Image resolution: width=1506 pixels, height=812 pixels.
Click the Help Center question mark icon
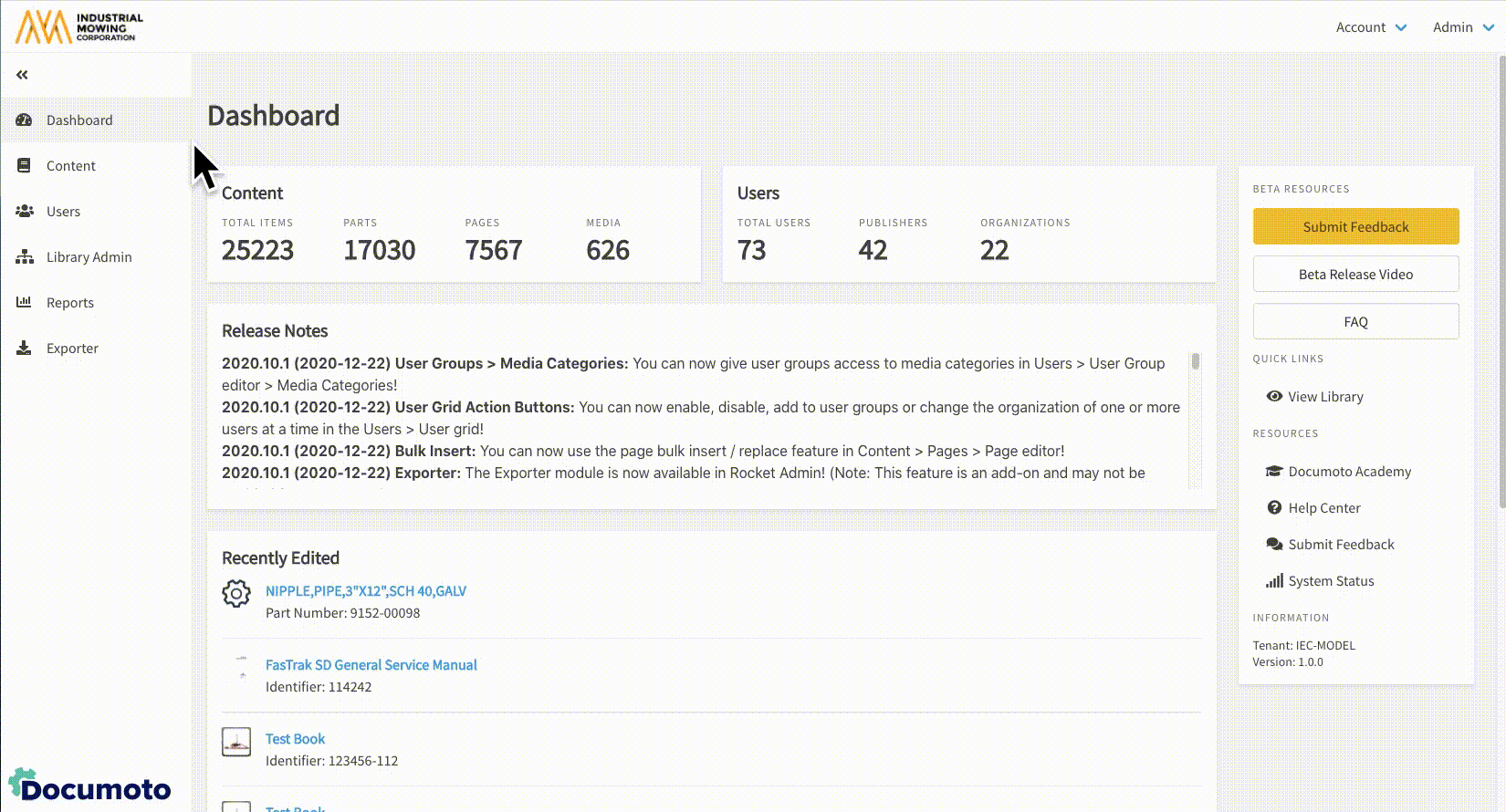point(1274,508)
